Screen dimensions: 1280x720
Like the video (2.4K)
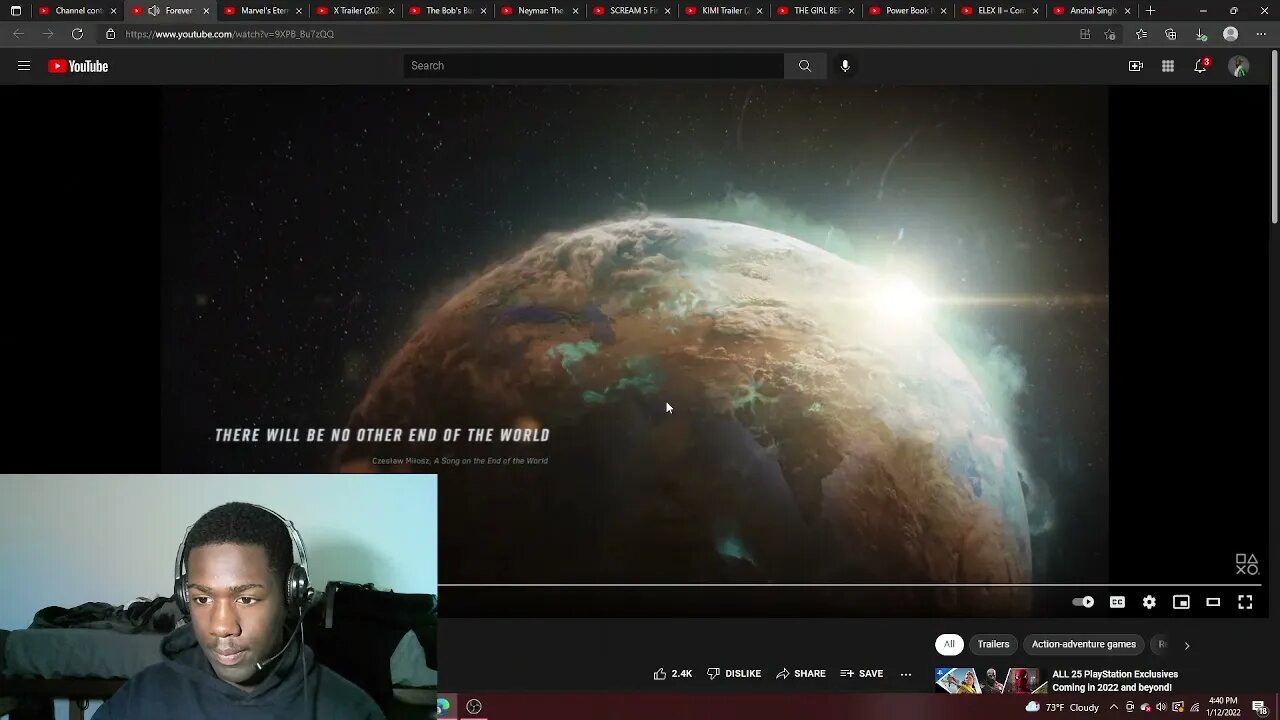point(672,674)
